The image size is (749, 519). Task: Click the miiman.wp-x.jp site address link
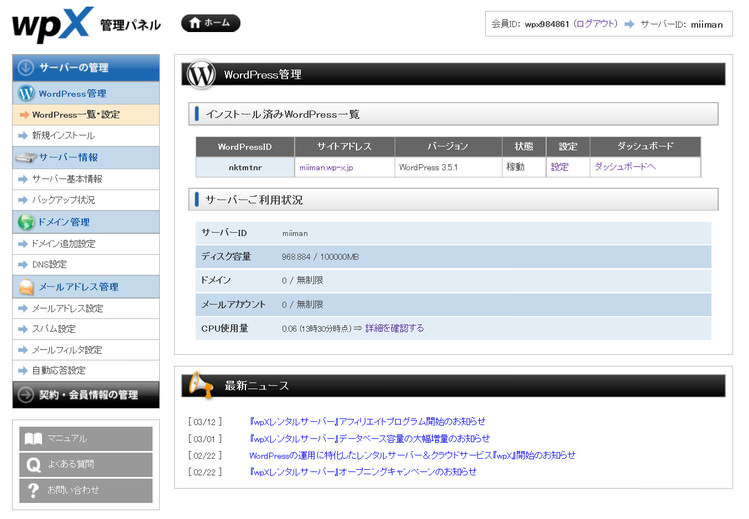coord(326,168)
